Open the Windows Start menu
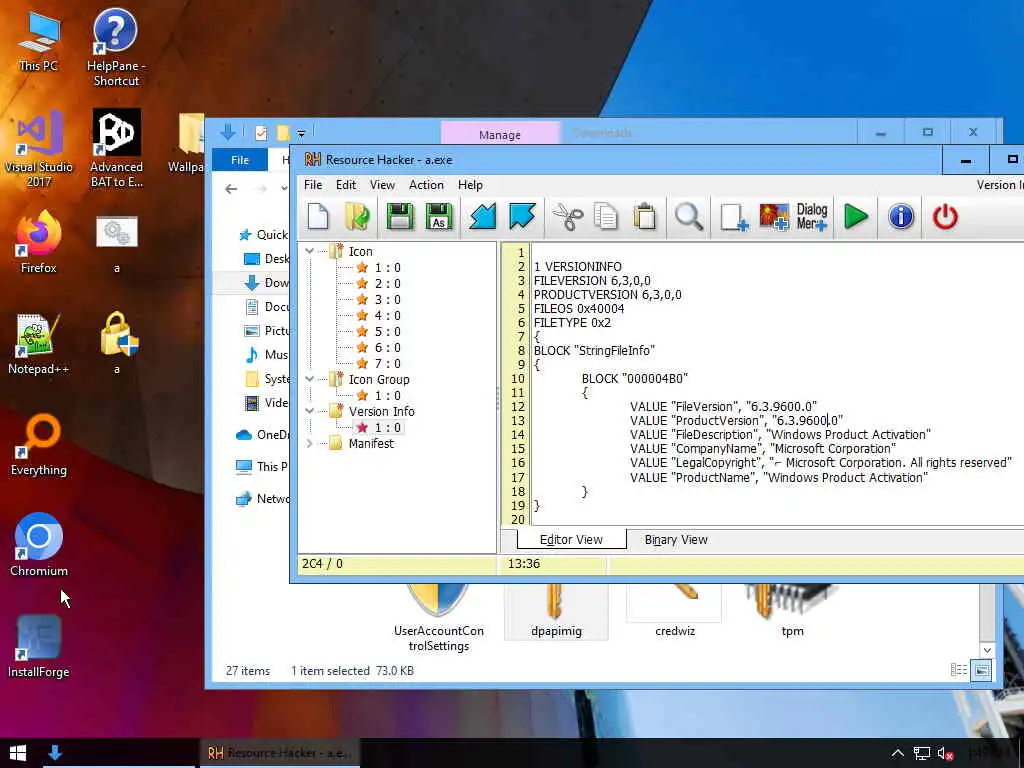1024x768 pixels. pos(18,753)
